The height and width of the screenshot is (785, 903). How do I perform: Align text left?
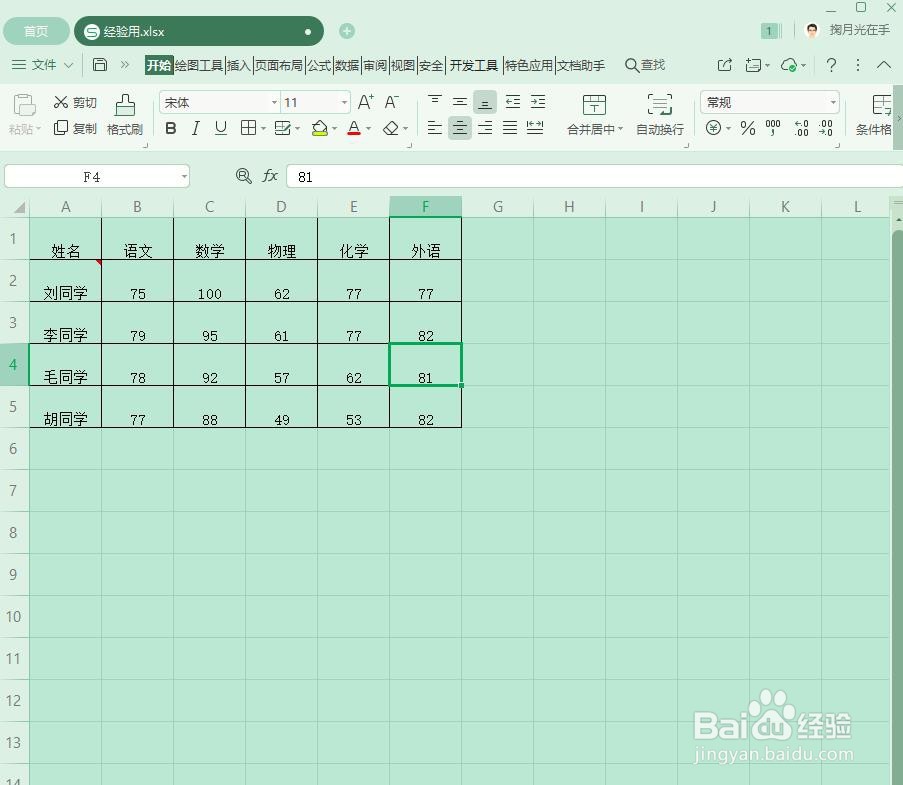pos(435,128)
